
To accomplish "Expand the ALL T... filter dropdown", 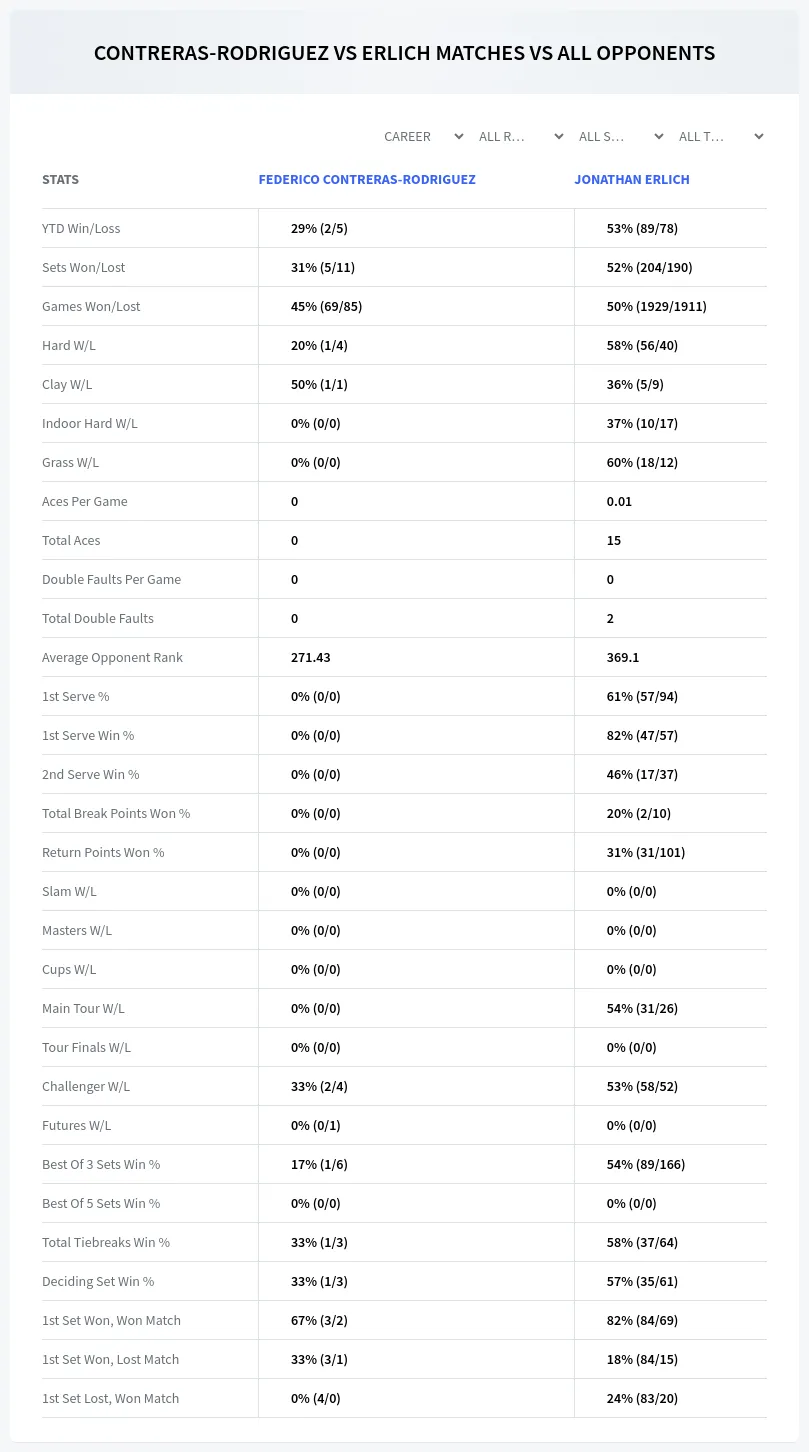I will pos(721,136).
